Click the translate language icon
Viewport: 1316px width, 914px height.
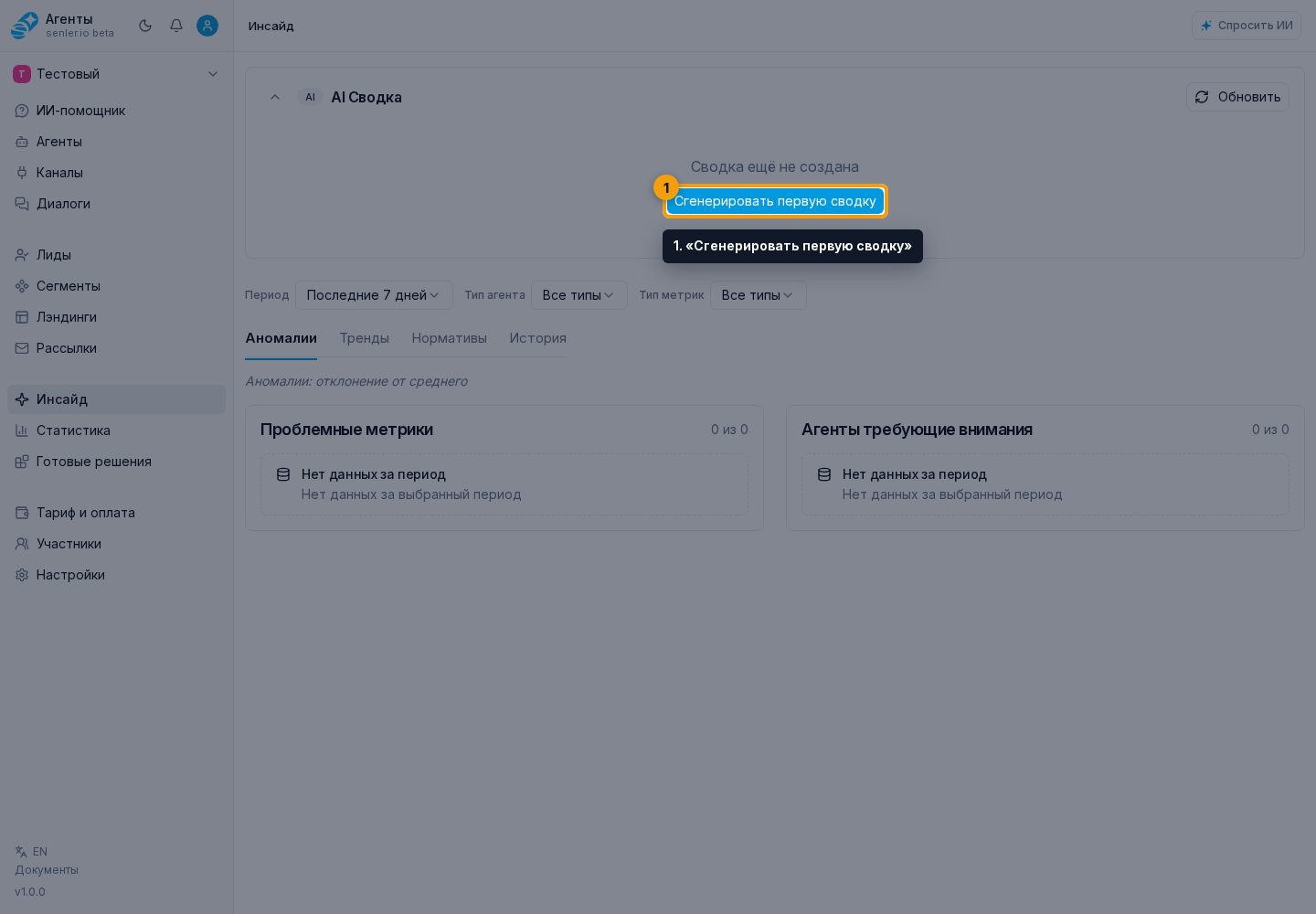click(x=21, y=852)
